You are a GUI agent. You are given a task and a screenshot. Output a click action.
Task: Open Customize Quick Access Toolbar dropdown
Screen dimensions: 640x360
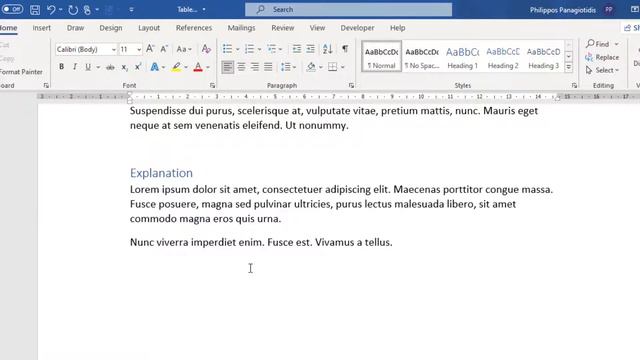pos(131,9)
